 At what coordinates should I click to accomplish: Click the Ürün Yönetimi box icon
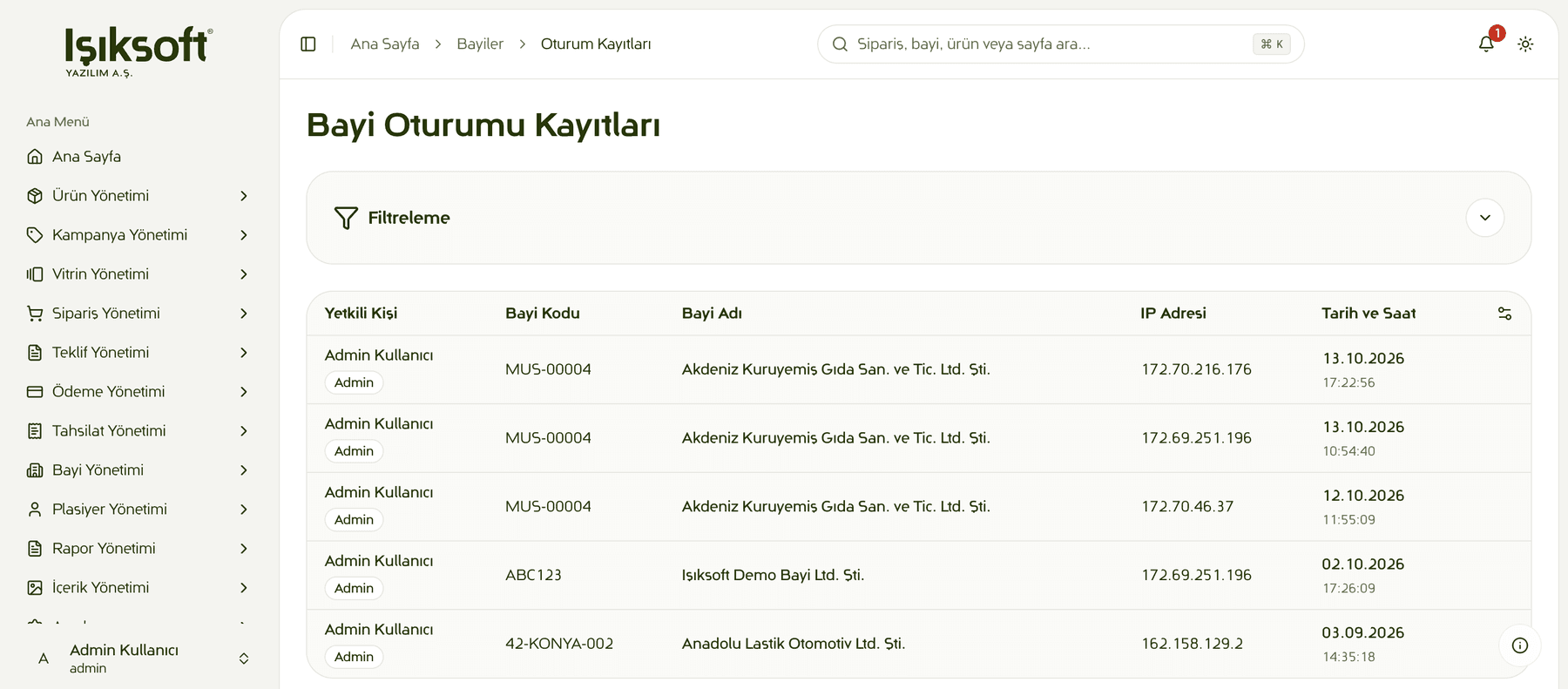[35, 196]
